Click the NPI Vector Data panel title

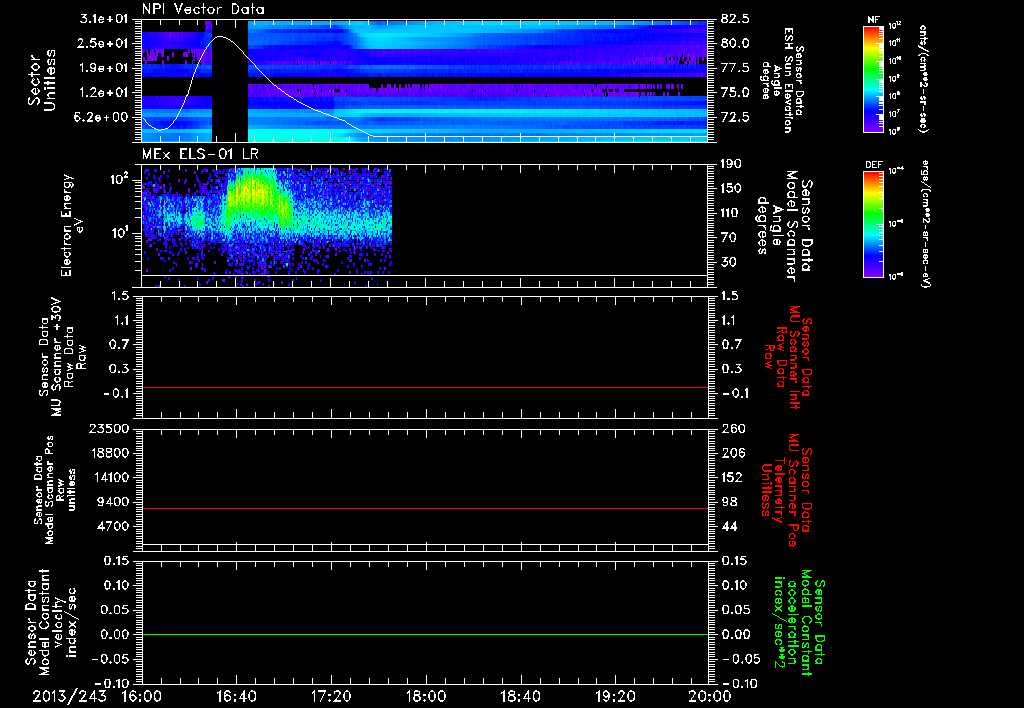203,9
